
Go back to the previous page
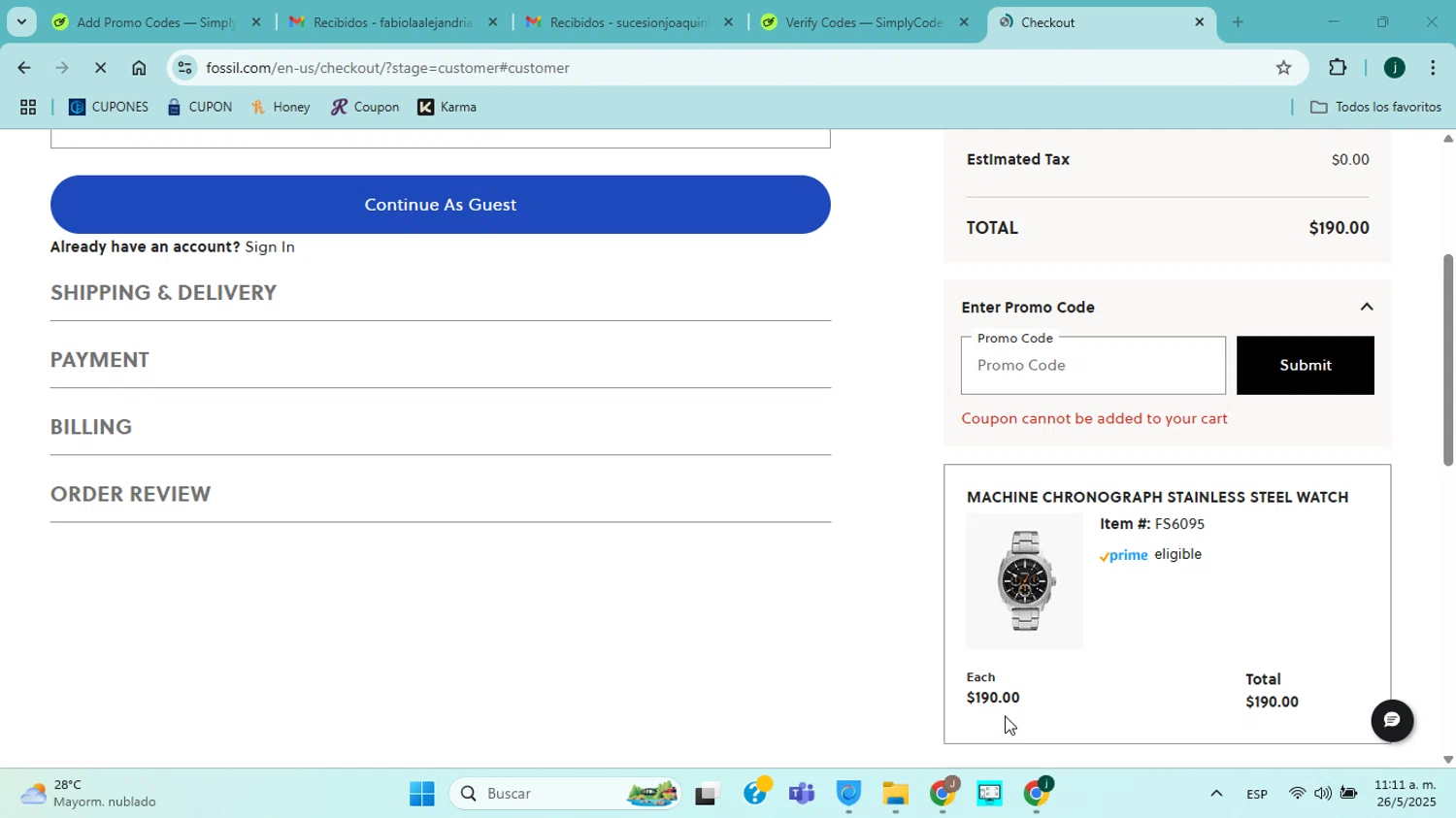23,68
